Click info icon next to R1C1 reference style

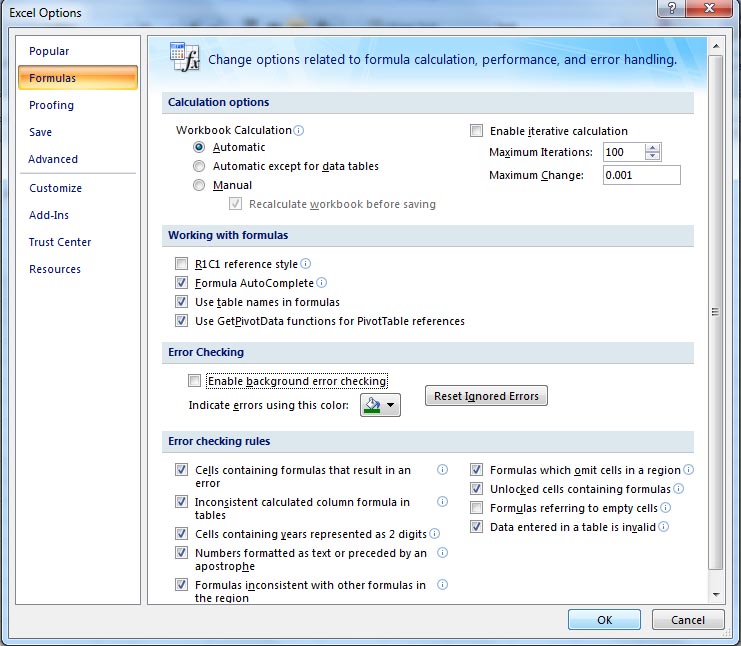tap(305, 264)
